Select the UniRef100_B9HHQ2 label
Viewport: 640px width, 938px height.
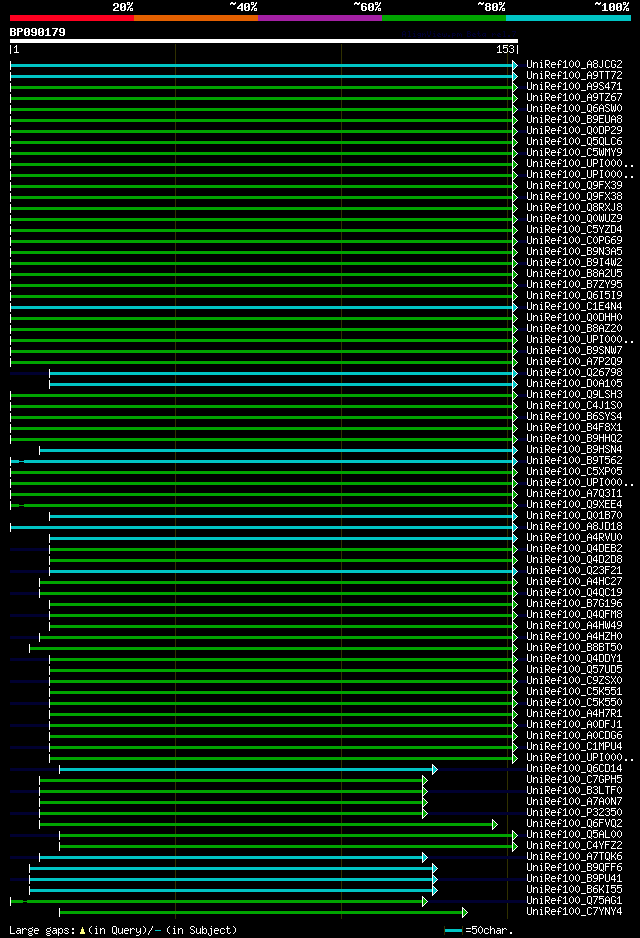tap(574, 439)
